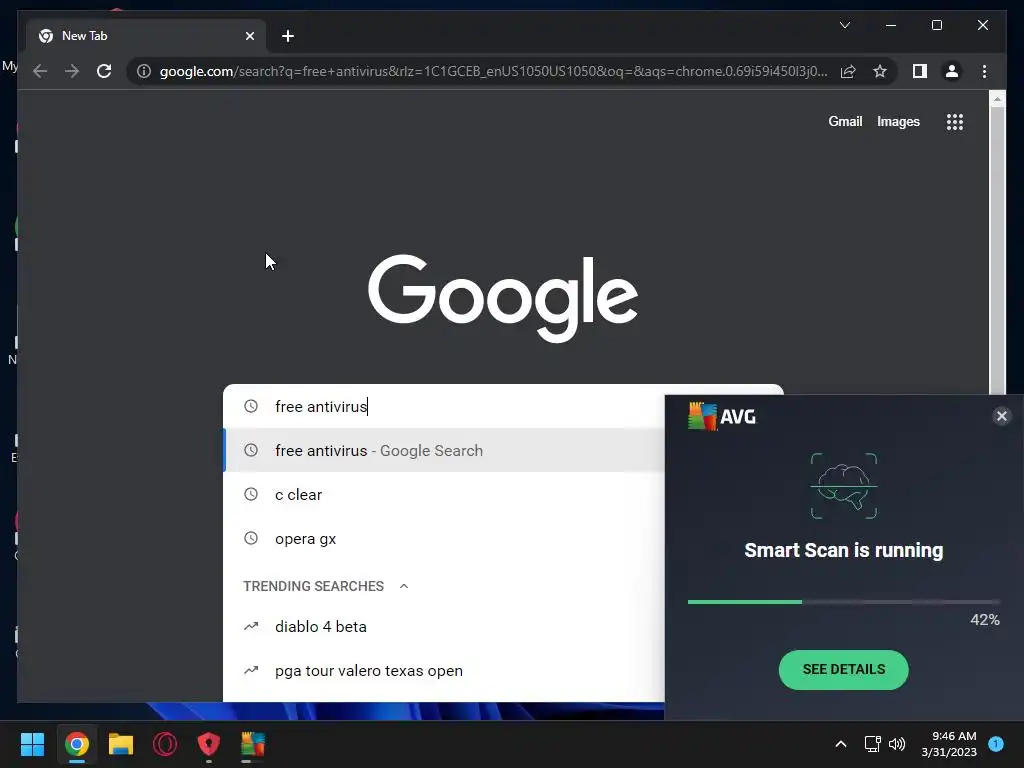Click the network icon in system tray

[x=872, y=744]
